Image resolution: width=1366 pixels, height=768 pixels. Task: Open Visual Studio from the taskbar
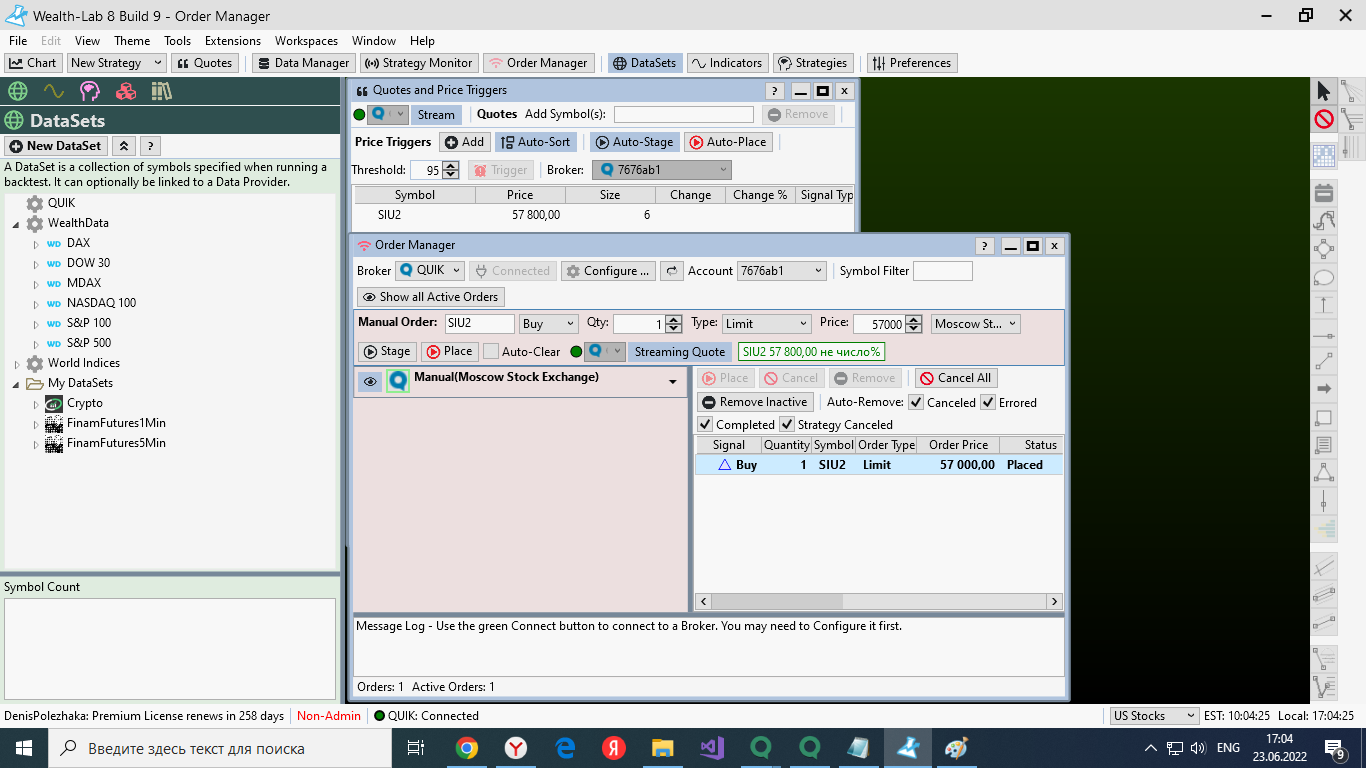(x=712, y=748)
